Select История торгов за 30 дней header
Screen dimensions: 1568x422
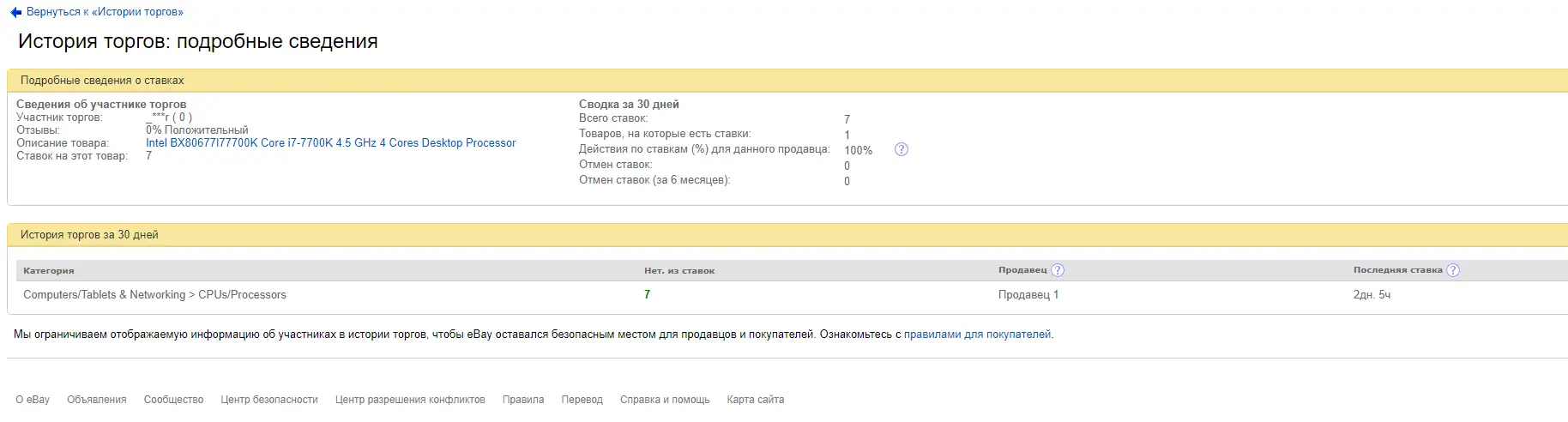(x=89, y=235)
